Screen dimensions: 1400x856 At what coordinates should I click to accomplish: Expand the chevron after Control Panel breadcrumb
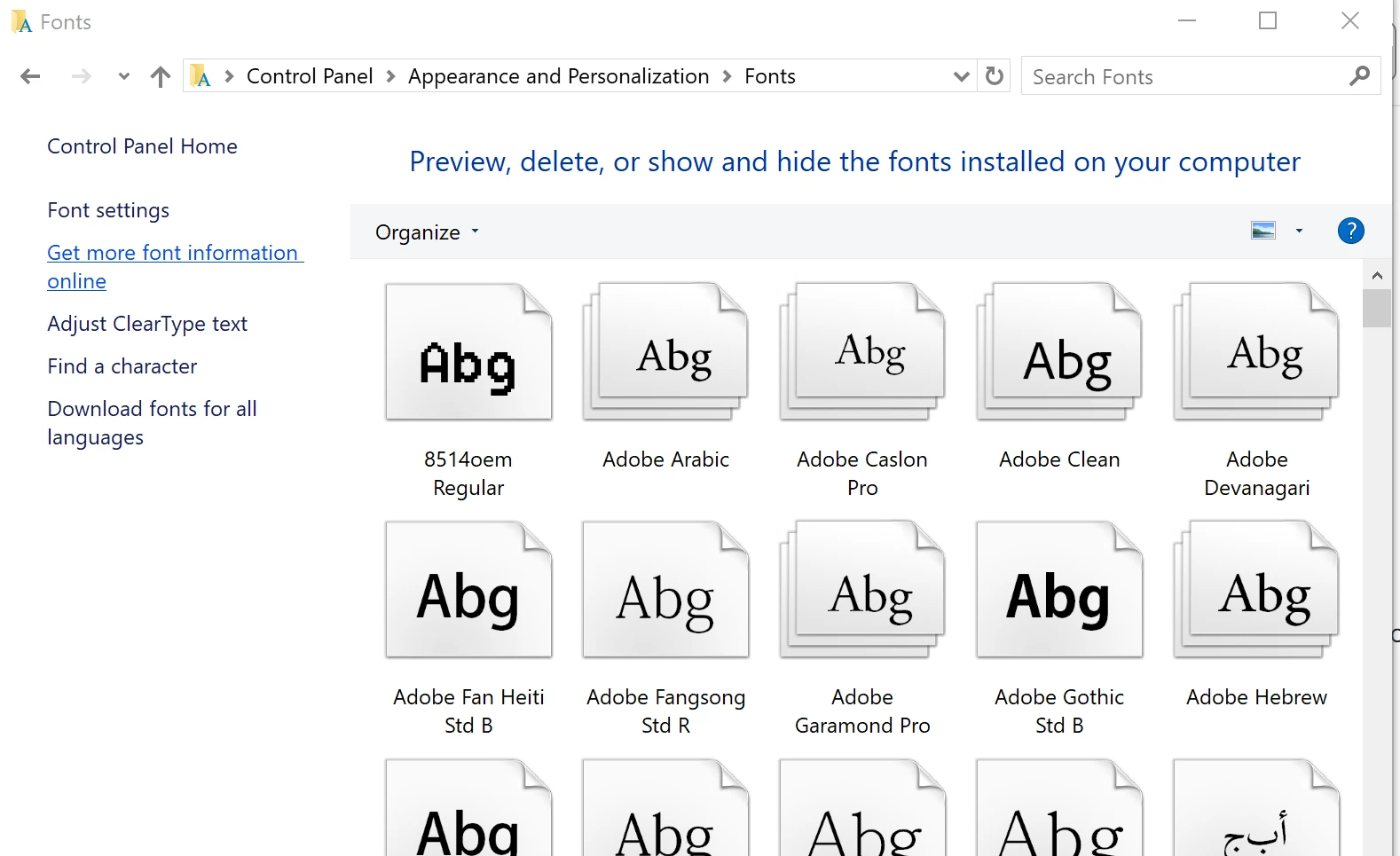pos(390,76)
